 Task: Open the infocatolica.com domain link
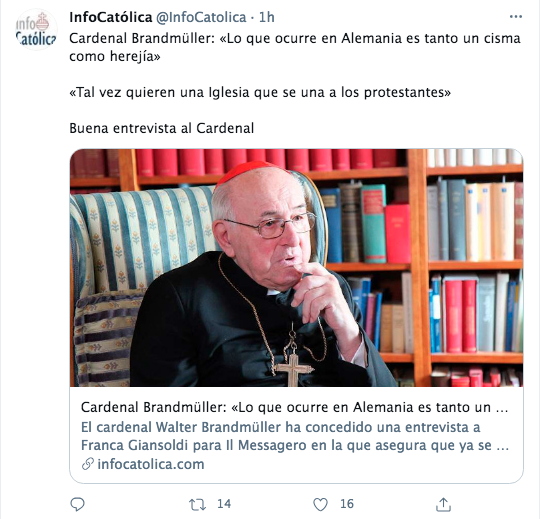point(151,464)
